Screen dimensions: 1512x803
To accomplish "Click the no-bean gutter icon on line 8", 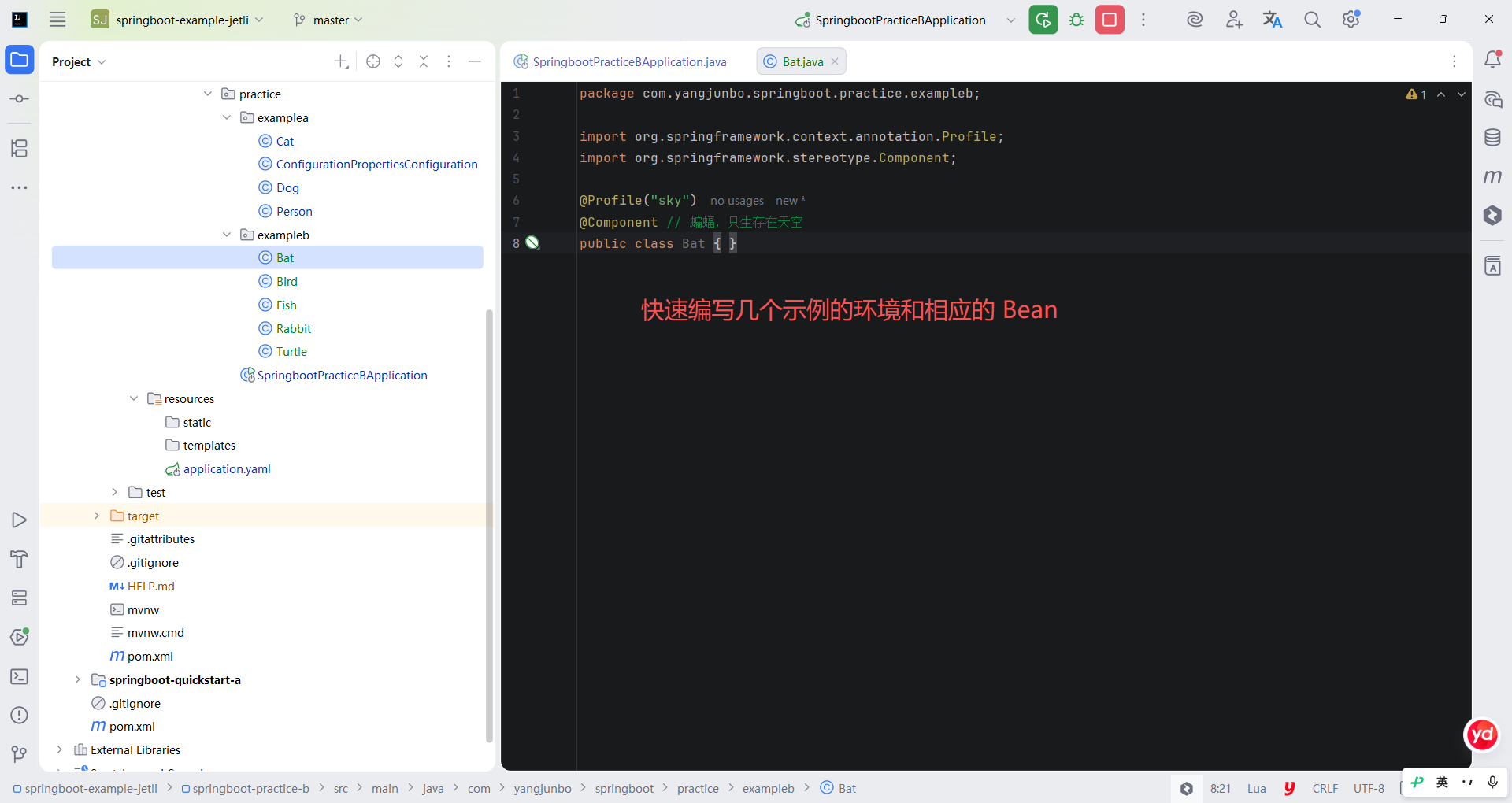I will [532, 242].
